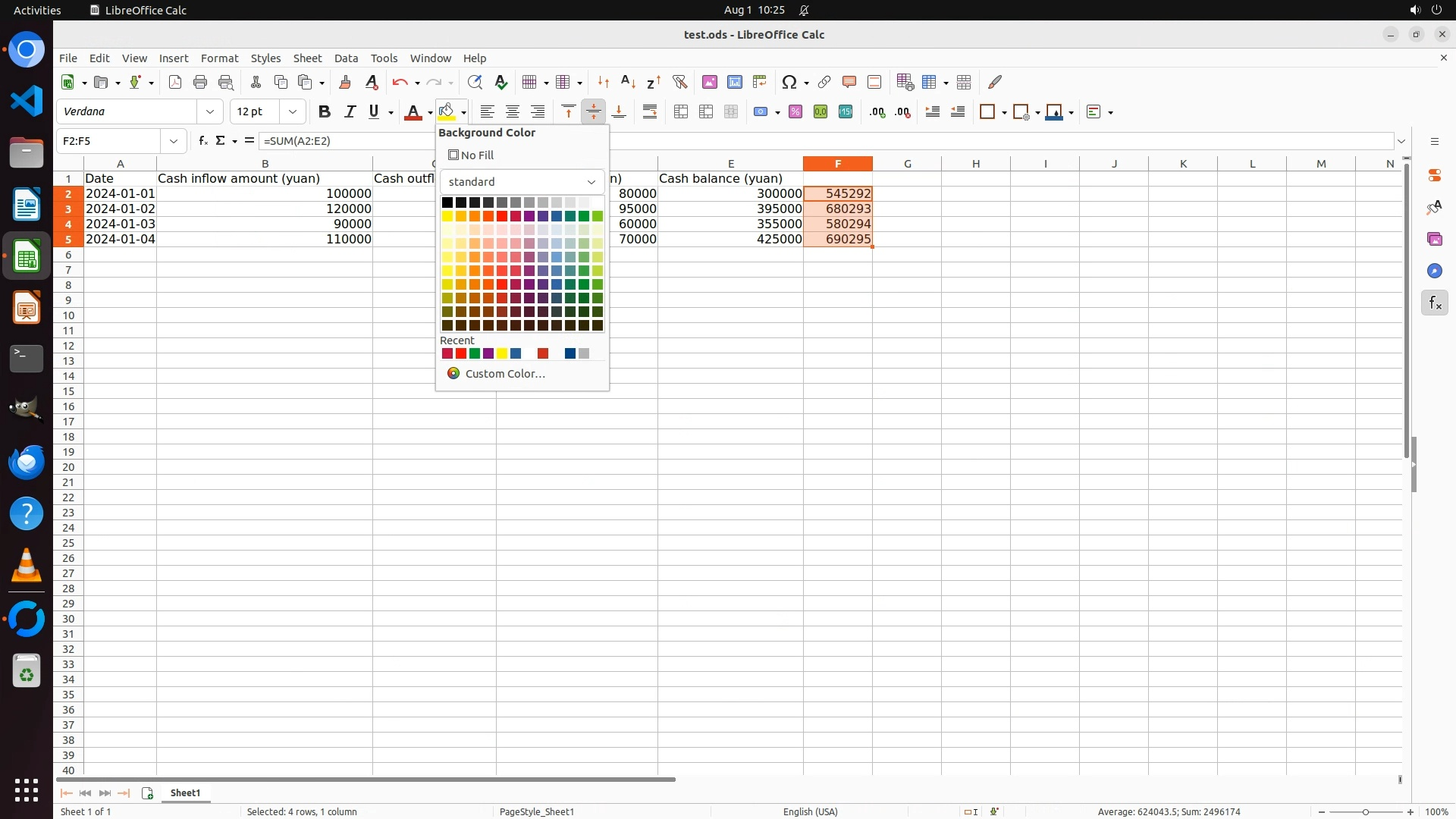Open the font size dropdown arrow

(x=293, y=112)
